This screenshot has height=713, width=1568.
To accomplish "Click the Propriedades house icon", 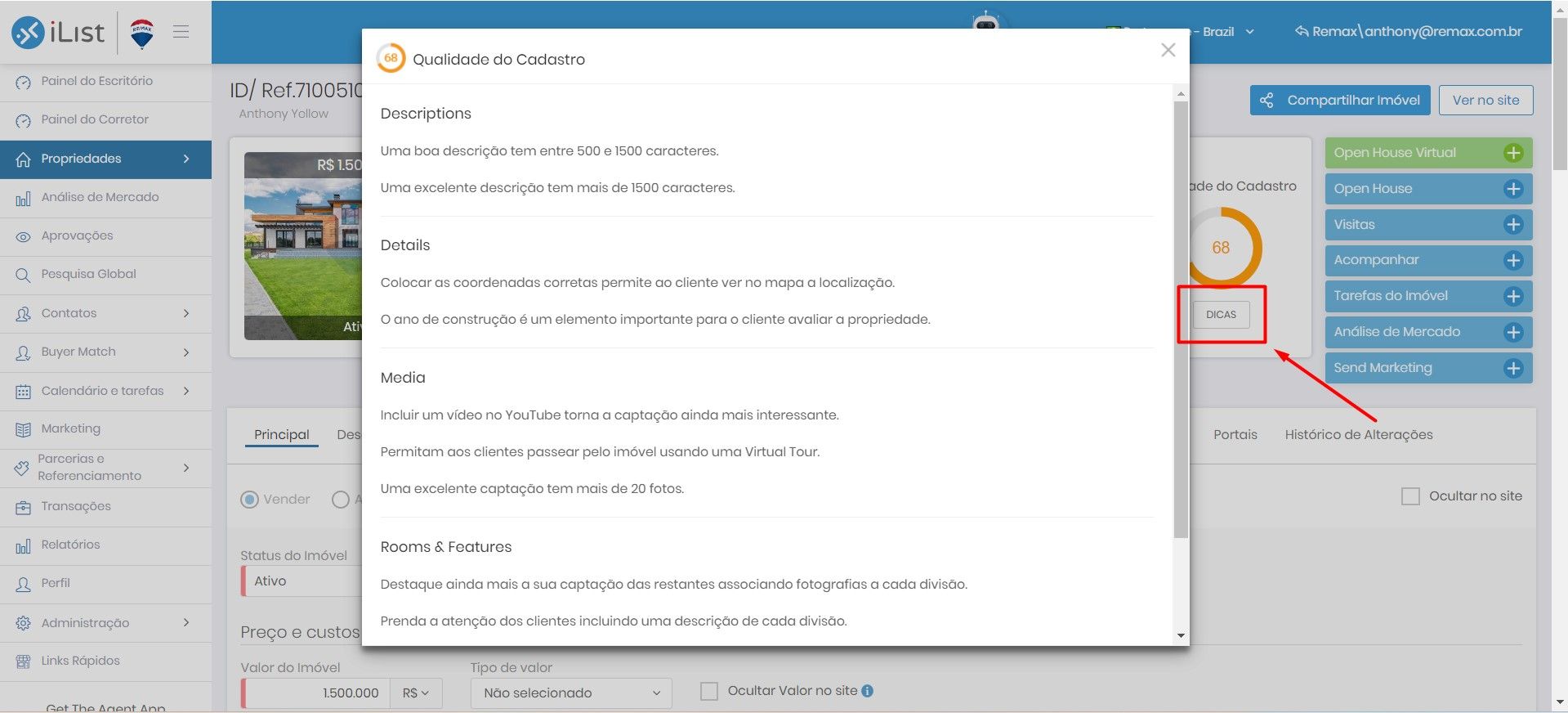I will (23, 159).
